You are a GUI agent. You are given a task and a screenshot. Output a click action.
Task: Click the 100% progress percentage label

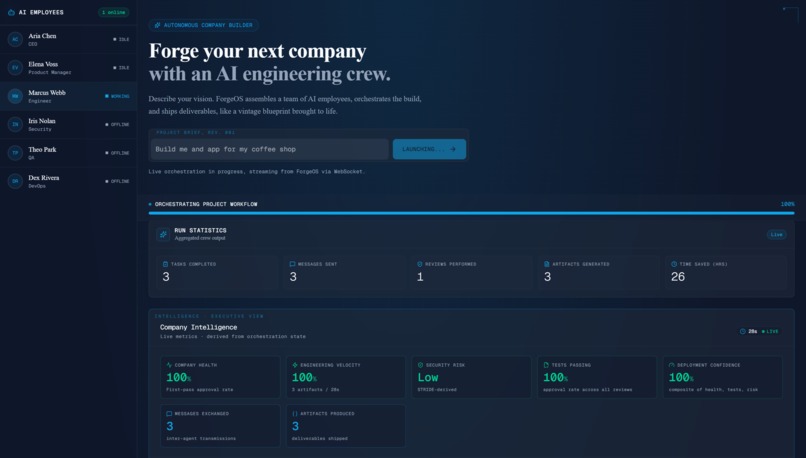pos(787,204)
